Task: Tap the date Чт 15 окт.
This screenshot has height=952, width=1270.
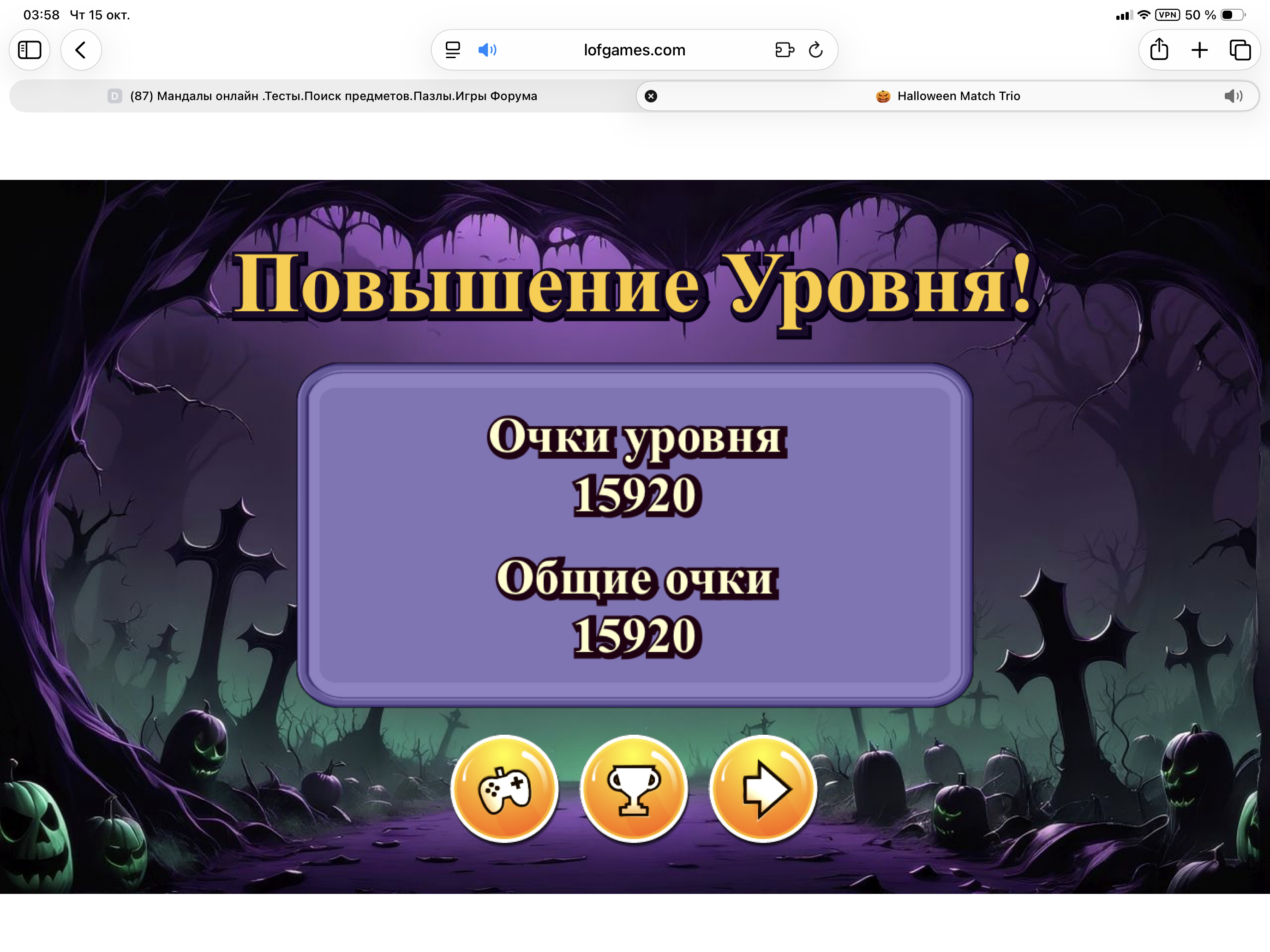Action: point(100,15)
